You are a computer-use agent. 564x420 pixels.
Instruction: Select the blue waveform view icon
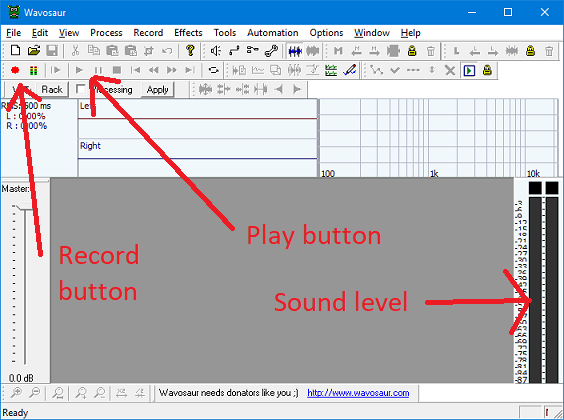(x=295, y=51)
